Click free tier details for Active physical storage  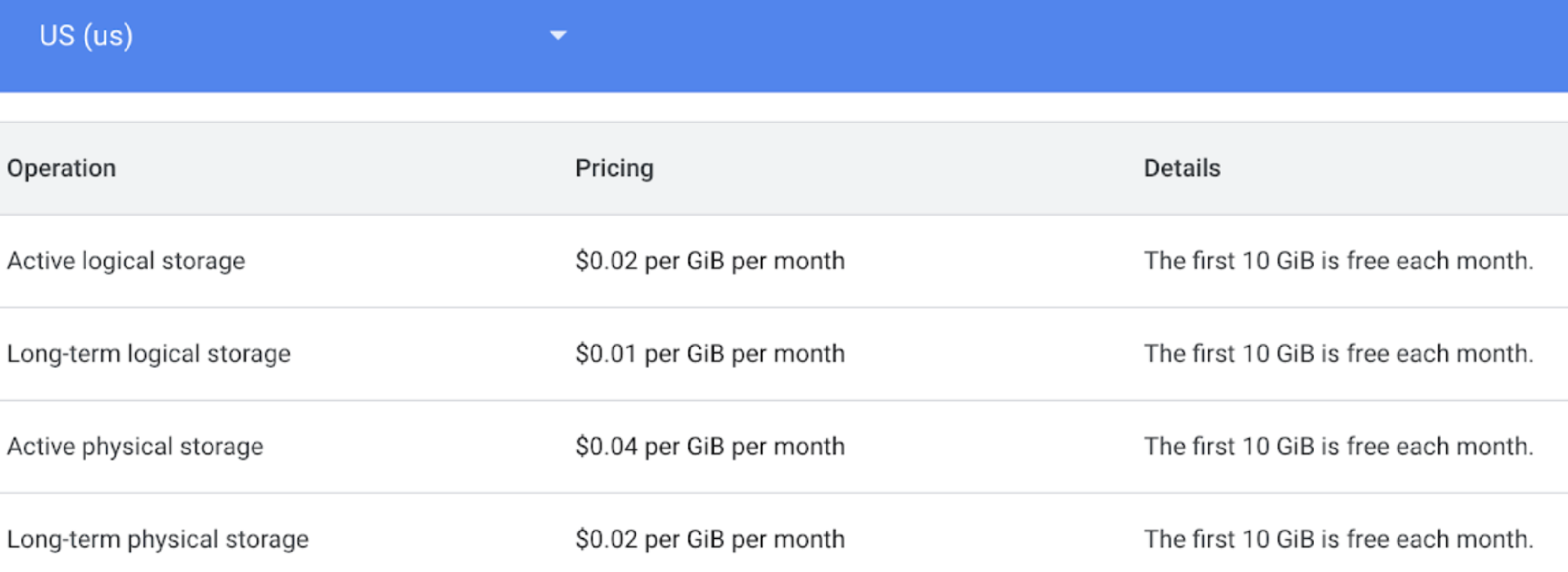(1338, 447)
